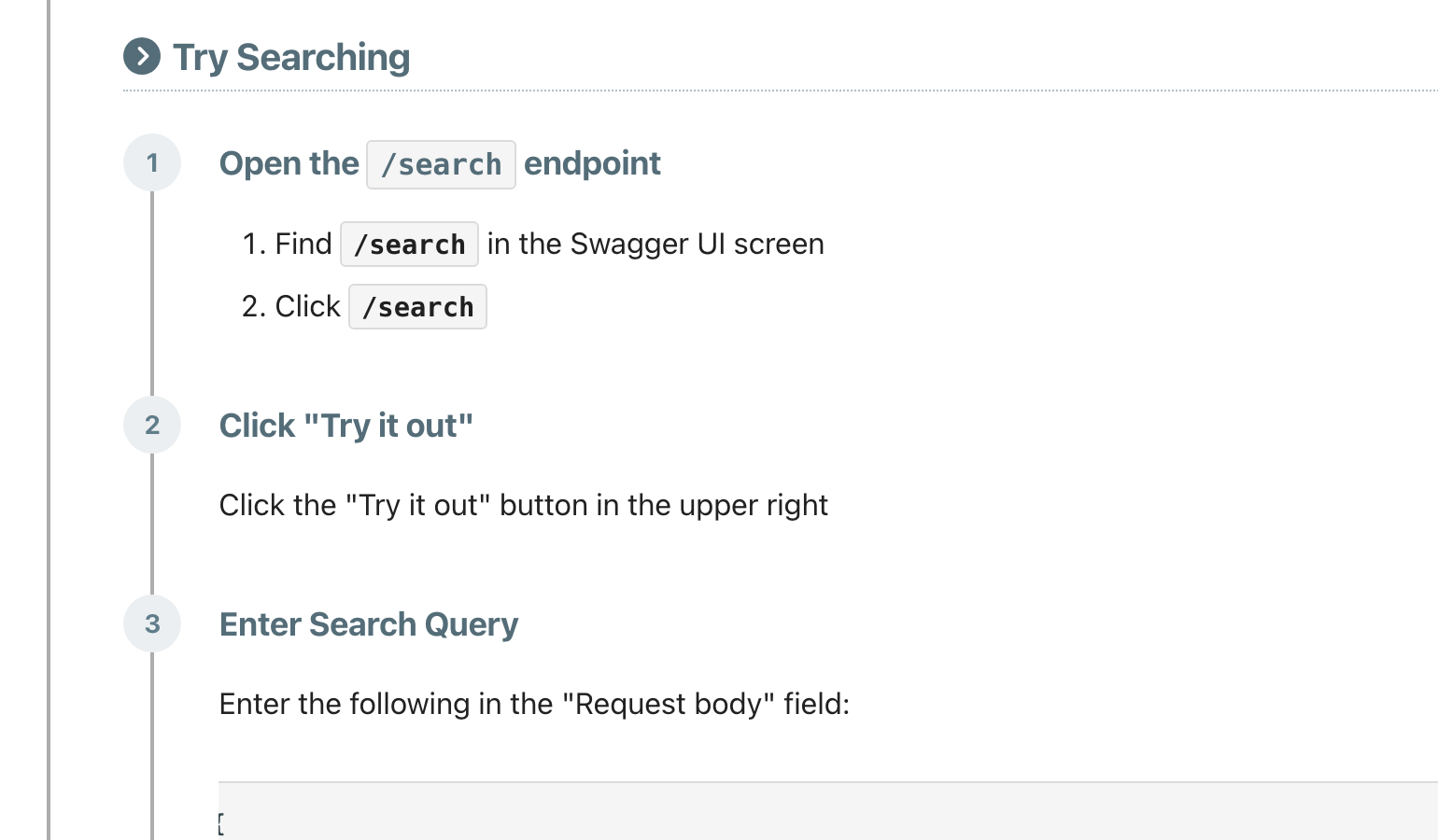Click the step 1 number badge
Screen dimensions: 1438x840
pyautogui.click(x=152, y=163)
